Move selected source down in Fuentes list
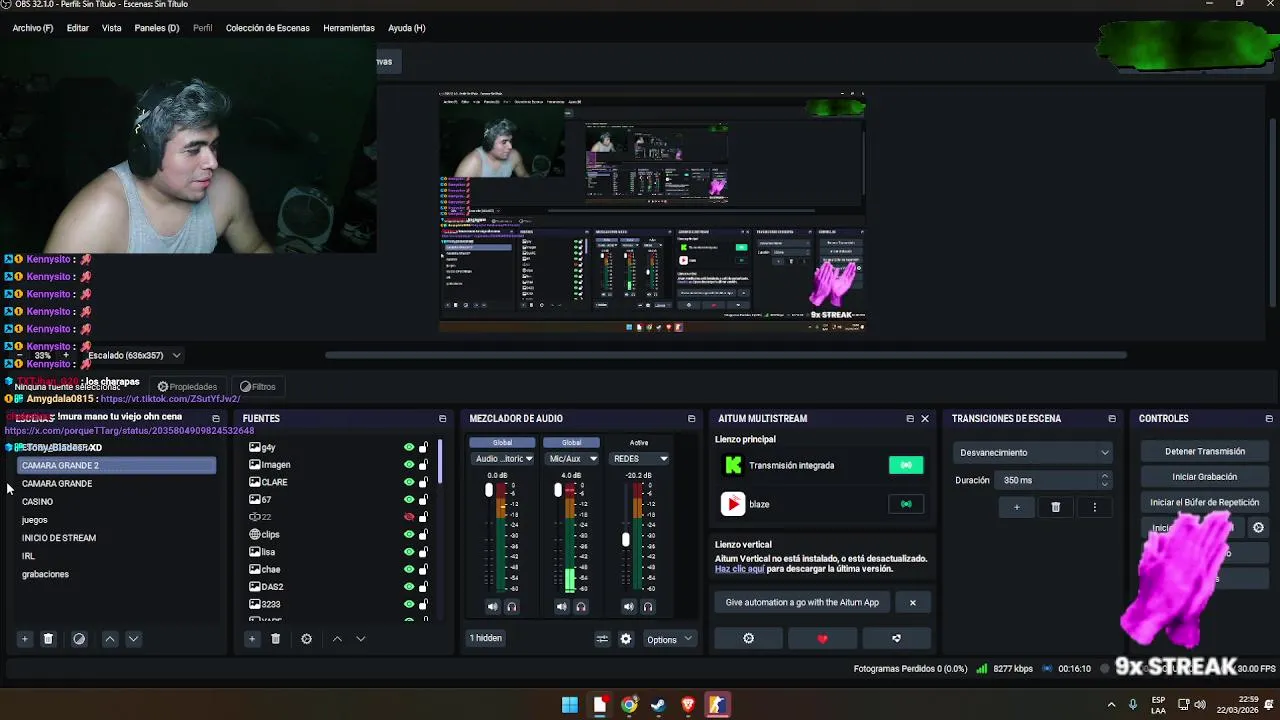The image size is (1280, 720). click(360, 639)
